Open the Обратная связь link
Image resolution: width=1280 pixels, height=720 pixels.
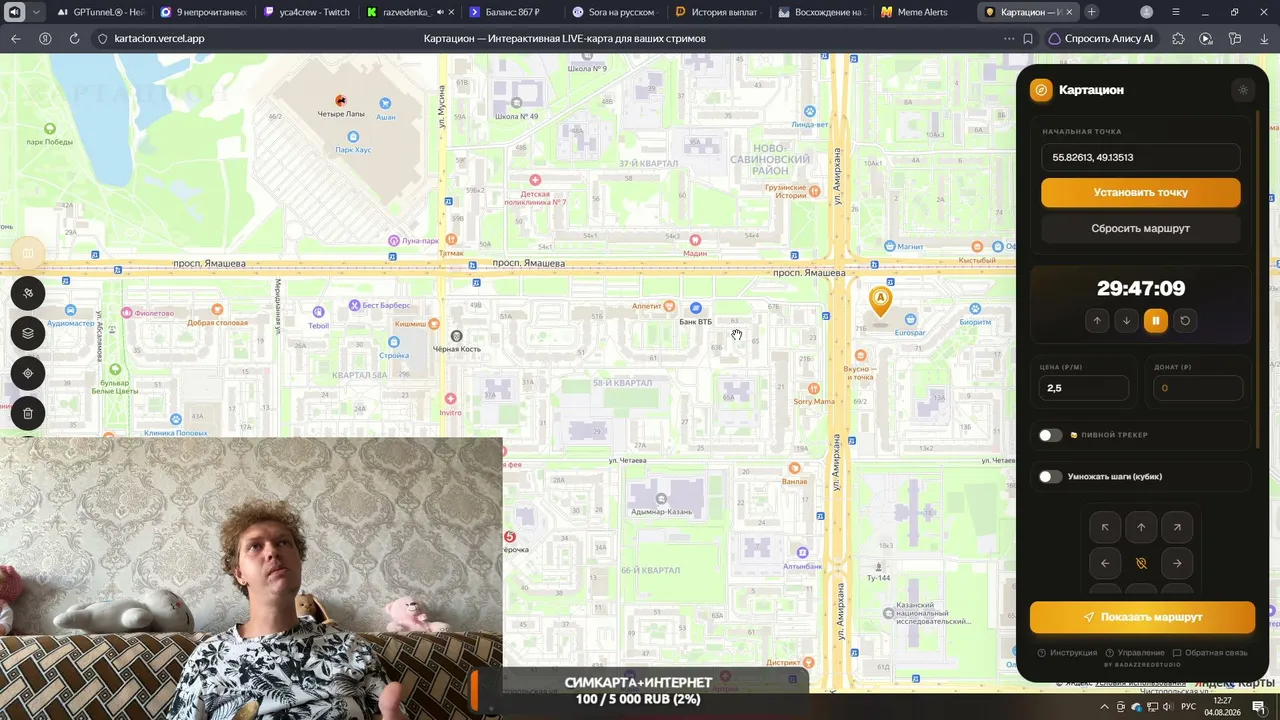point(1210,653)
